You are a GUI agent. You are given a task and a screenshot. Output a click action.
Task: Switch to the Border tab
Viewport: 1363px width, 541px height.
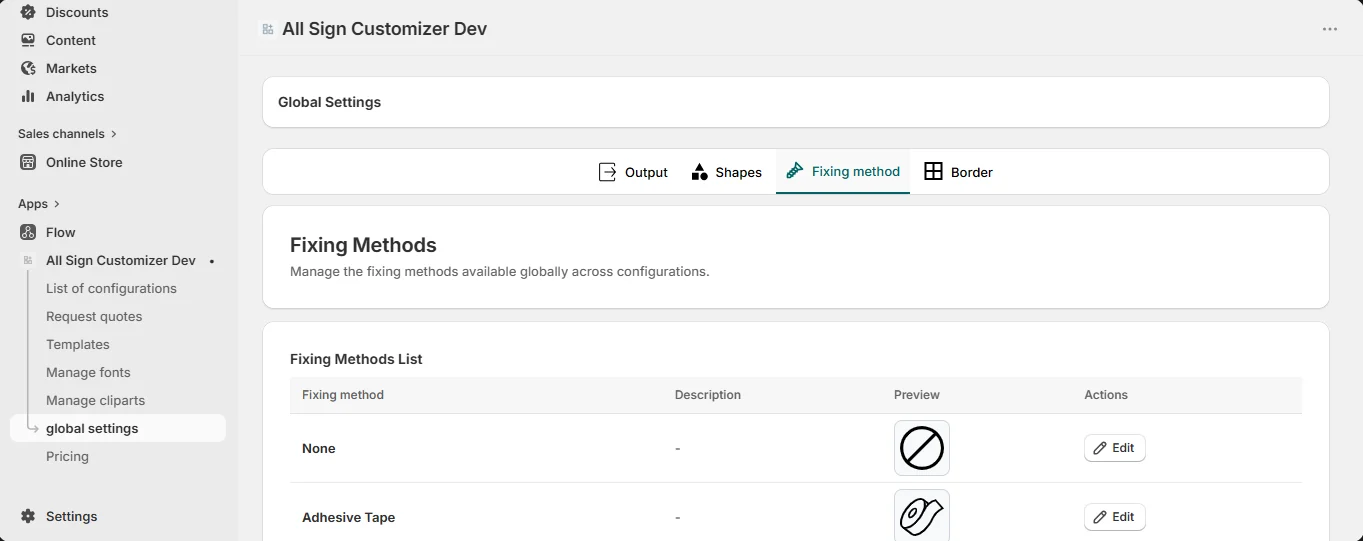pyautogui.click(x=958, y=172)
